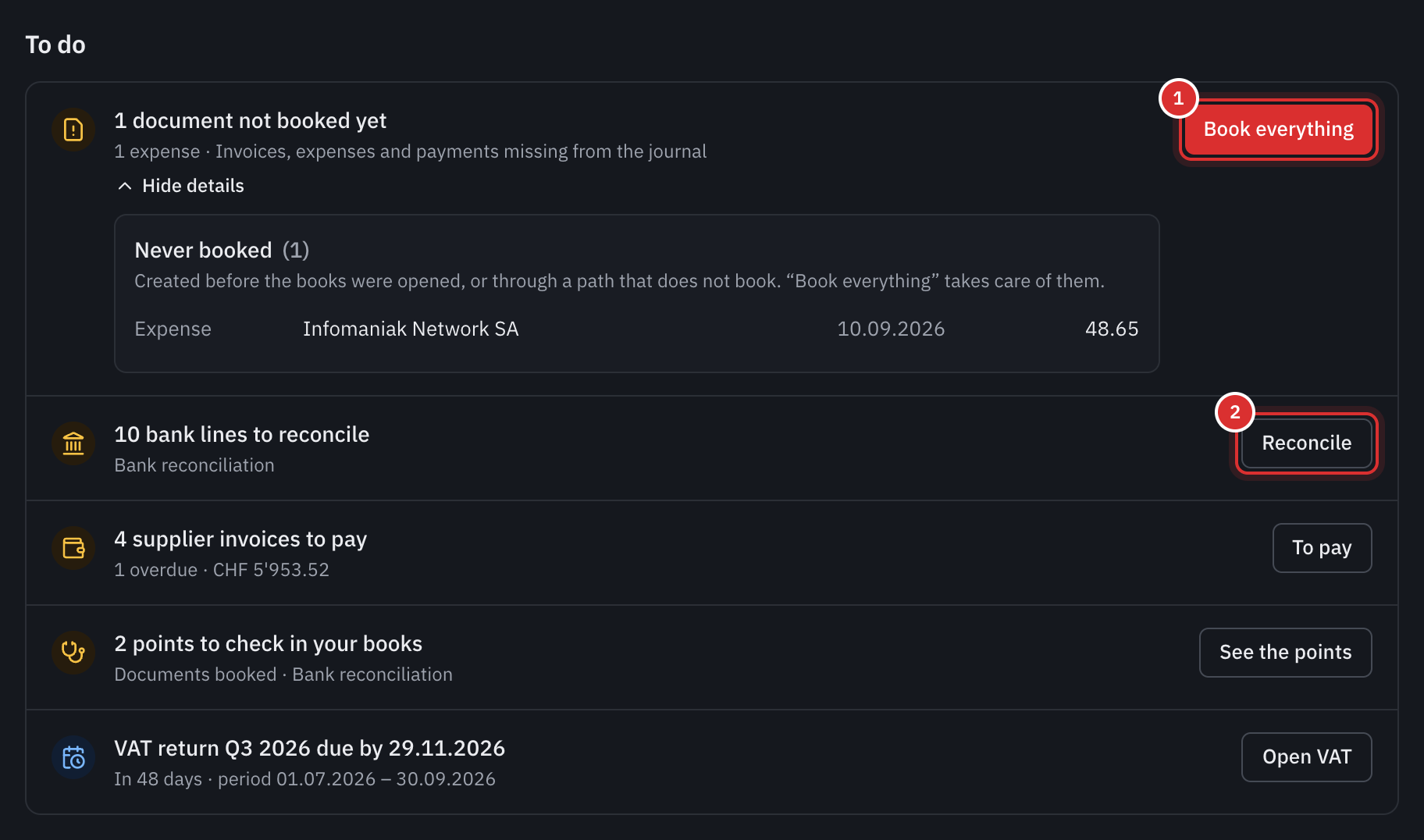This screenshot has width=1424, height=840.
Task: Click the unbooked document warning icon
Action: pyautogui.click(x=73, y=130)
